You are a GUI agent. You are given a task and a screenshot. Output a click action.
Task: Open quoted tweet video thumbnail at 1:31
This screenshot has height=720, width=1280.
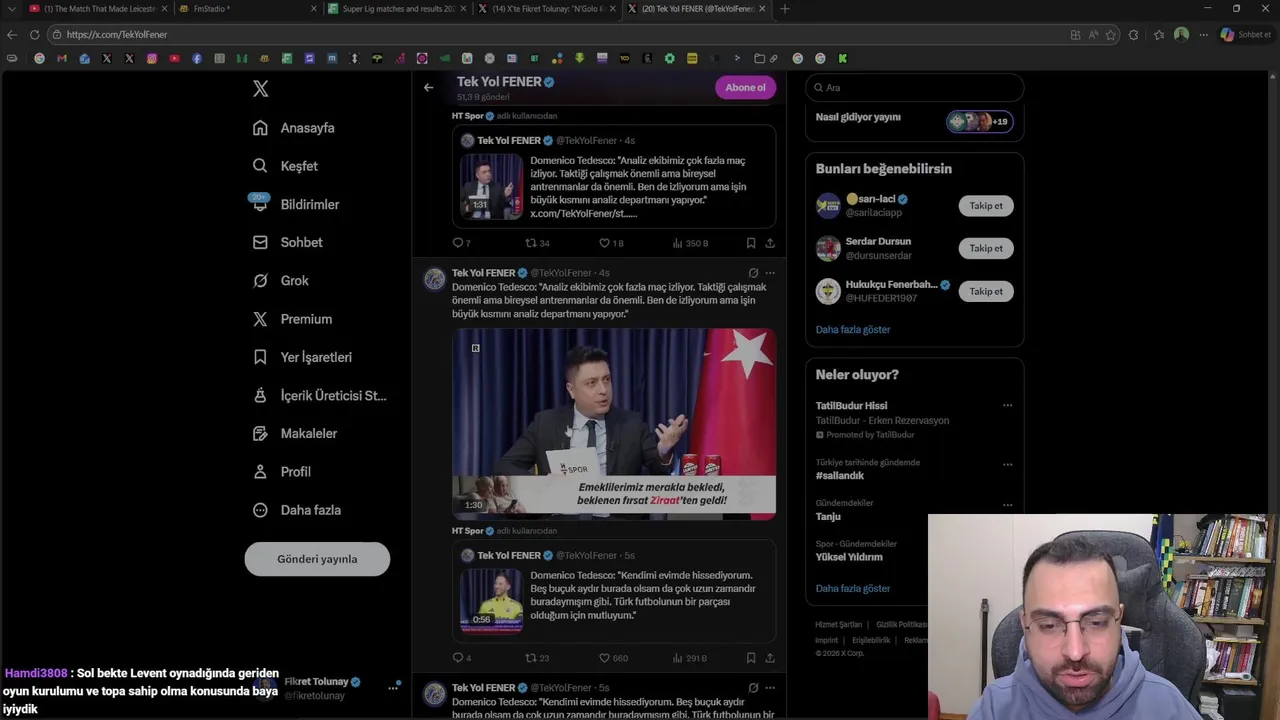[491, 186]
